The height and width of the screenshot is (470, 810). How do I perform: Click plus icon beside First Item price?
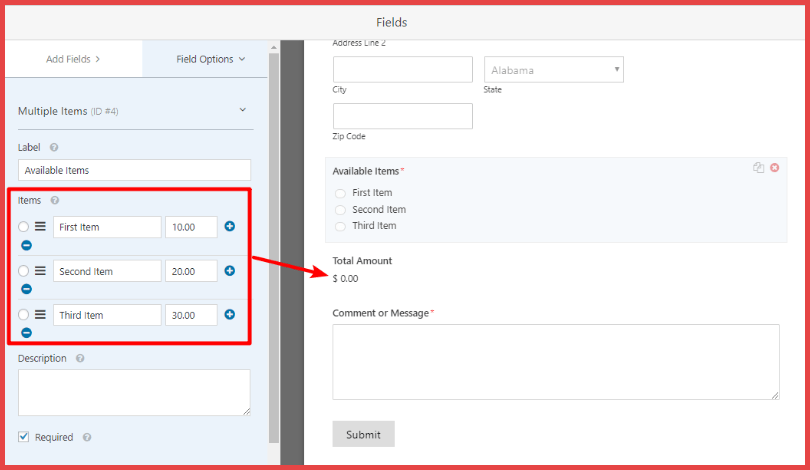point(229,227)
